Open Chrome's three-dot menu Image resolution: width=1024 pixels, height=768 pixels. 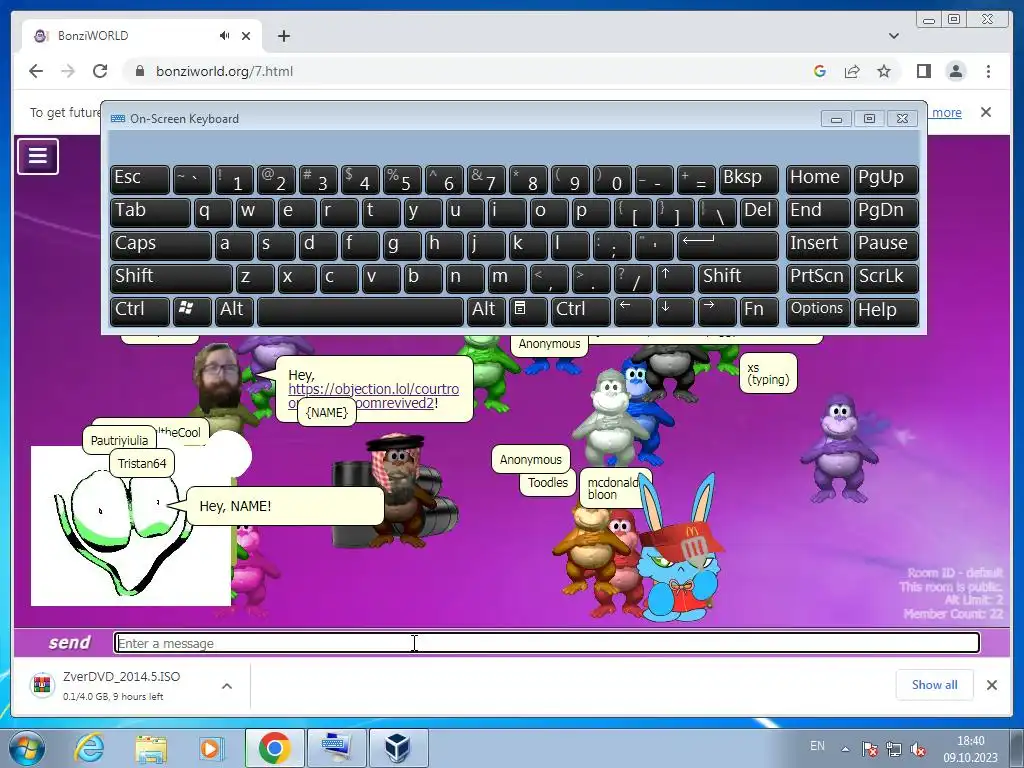coord(988,71)
